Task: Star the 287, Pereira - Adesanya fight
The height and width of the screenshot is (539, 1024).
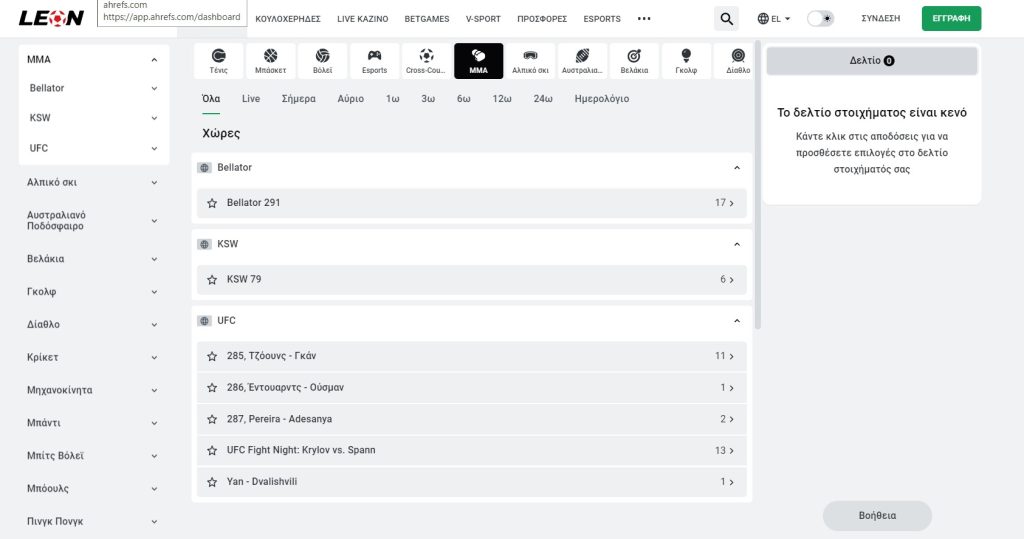Action: point(212,419)
